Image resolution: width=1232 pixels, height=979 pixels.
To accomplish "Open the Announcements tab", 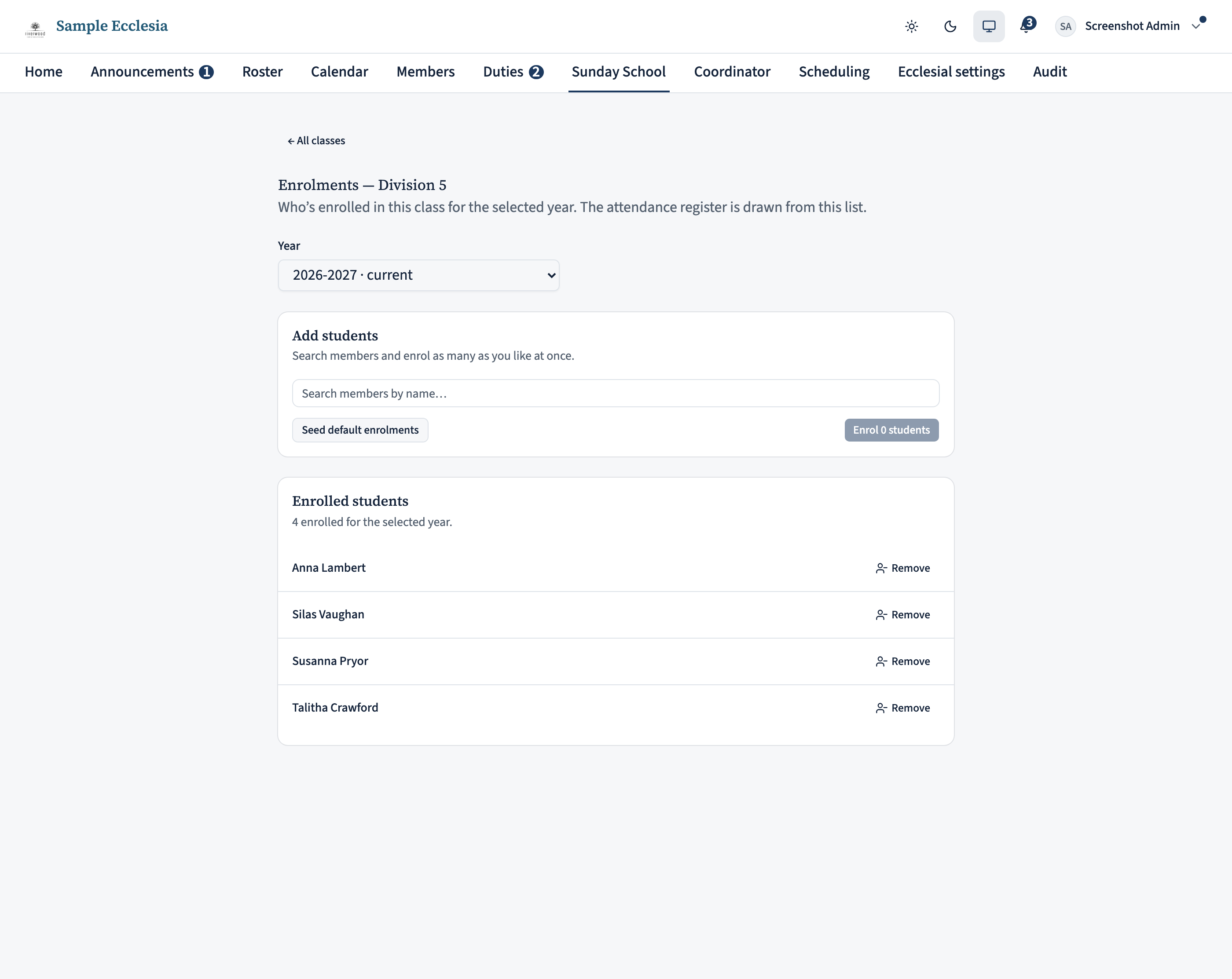I will click(x=152, y=72).
